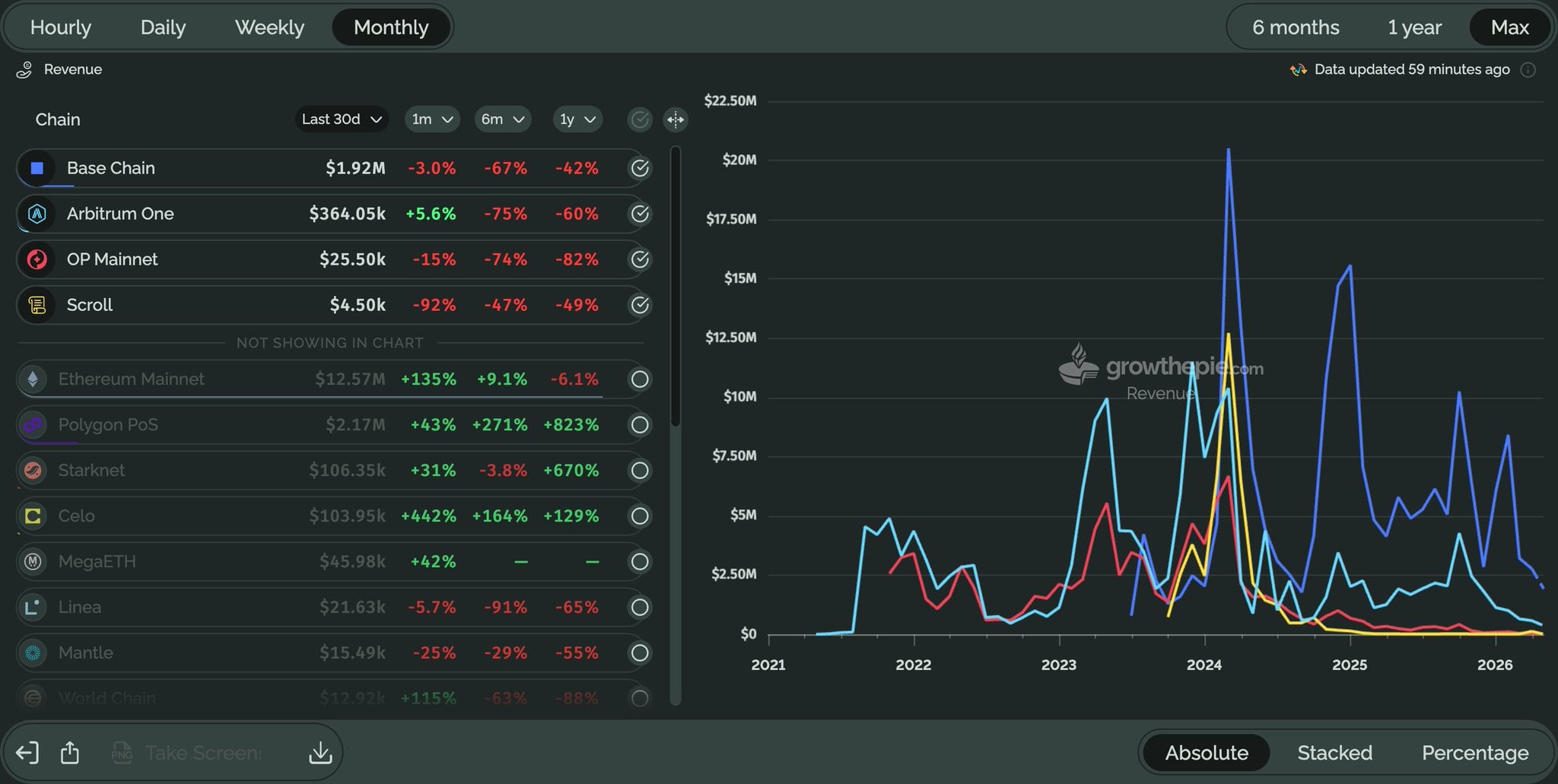Enable Starknet in the chart
Image resolution: width=1558 pixels, height=784 pixels.
coord(641,470)
